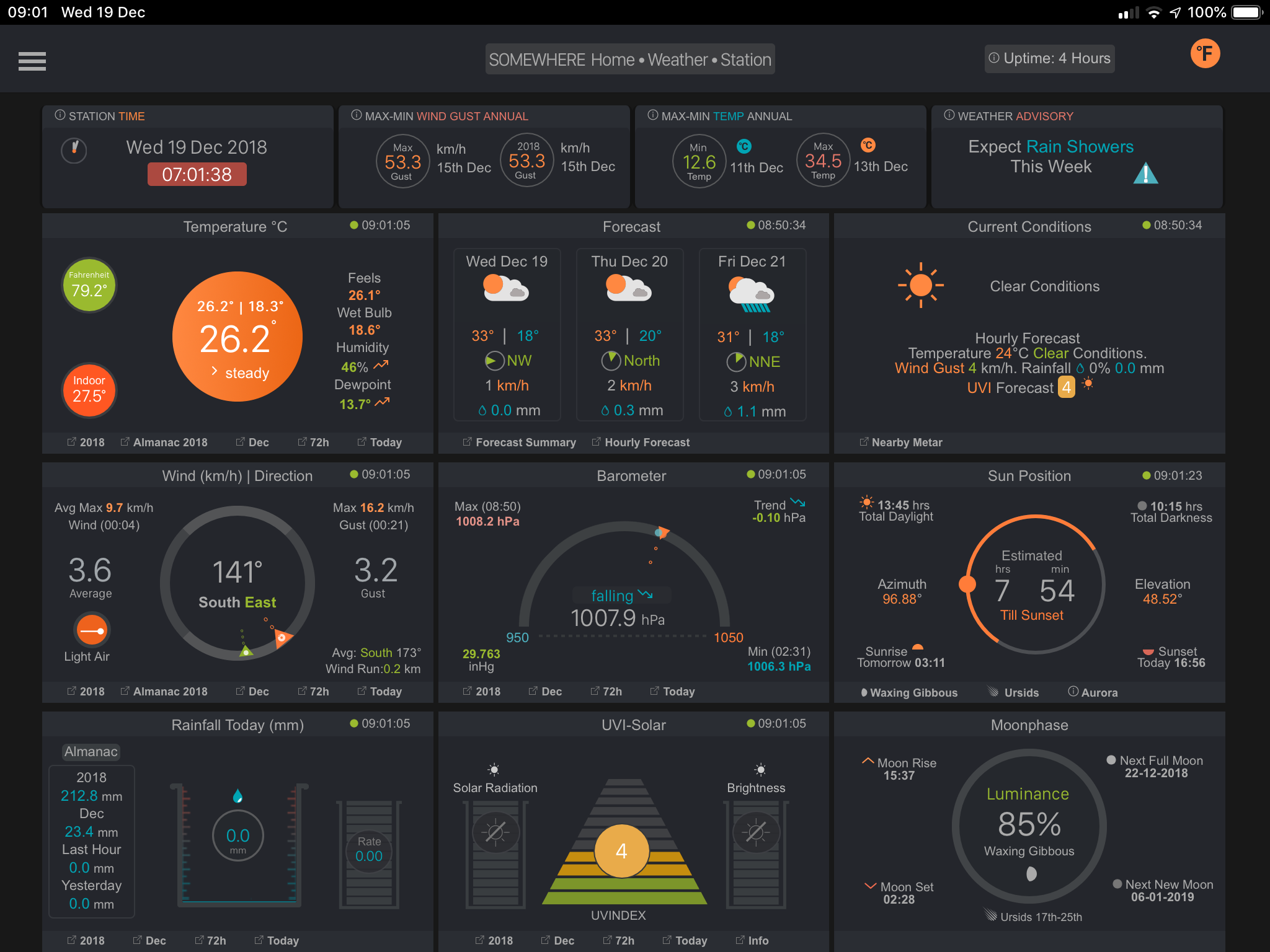Click the Solar Radiation sun icon
Viewport: 1270px width, 952px height.
click(494, 770)
